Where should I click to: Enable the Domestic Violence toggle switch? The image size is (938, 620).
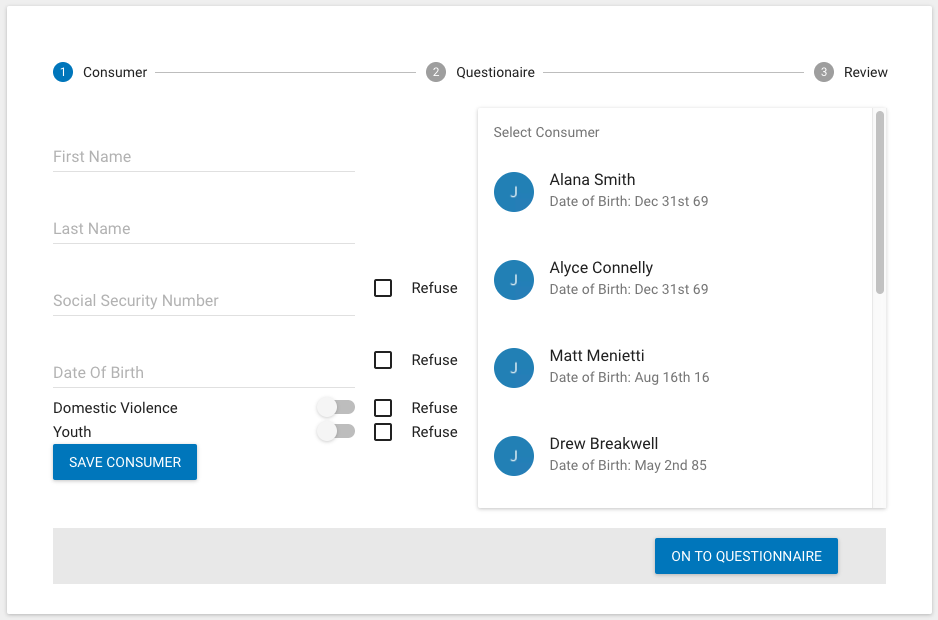pyautogui.click(x=335, y=408)
